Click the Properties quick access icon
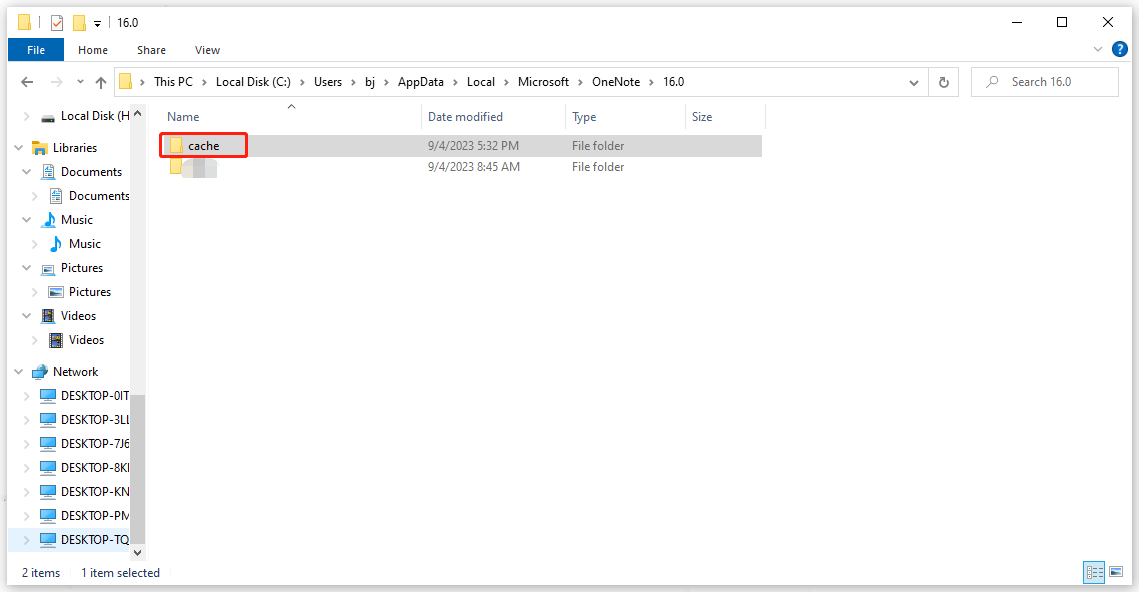This screenshot has height=592, width=1139. point(57,23)
